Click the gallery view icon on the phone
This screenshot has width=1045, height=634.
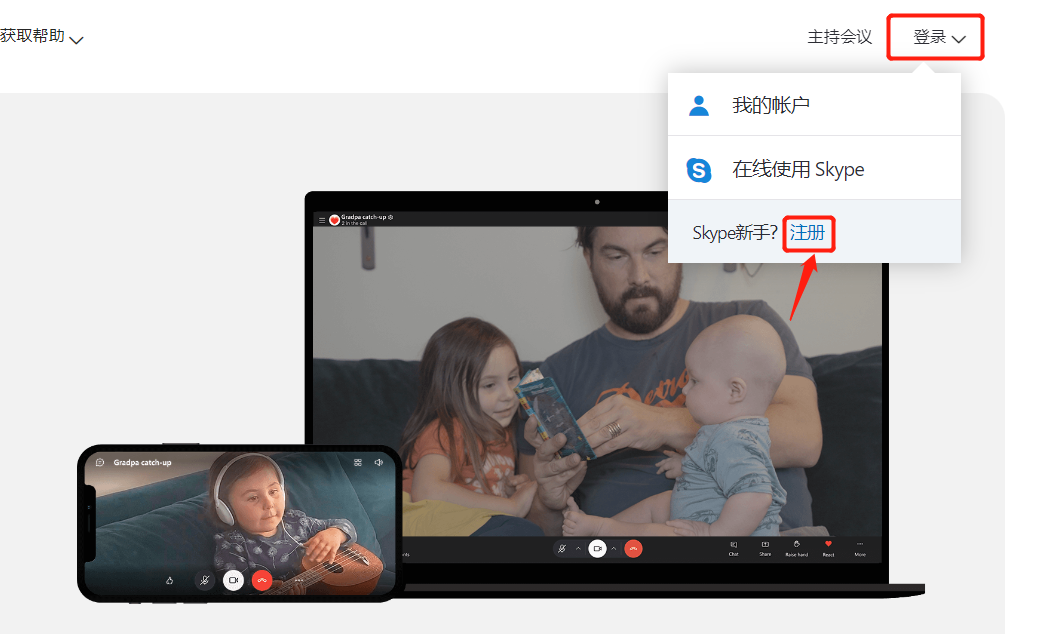click(357, 462)
